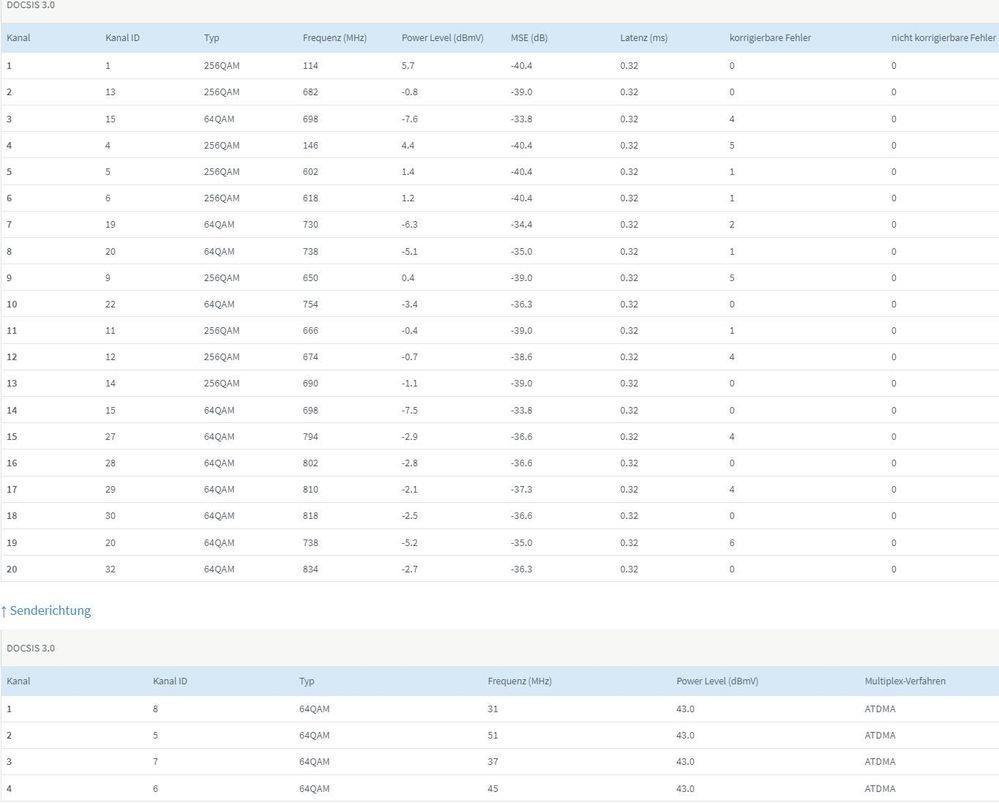999x803 pixels.
Task: Select frequency value 650
Action: pyautogui.click(x=310, y=278)
